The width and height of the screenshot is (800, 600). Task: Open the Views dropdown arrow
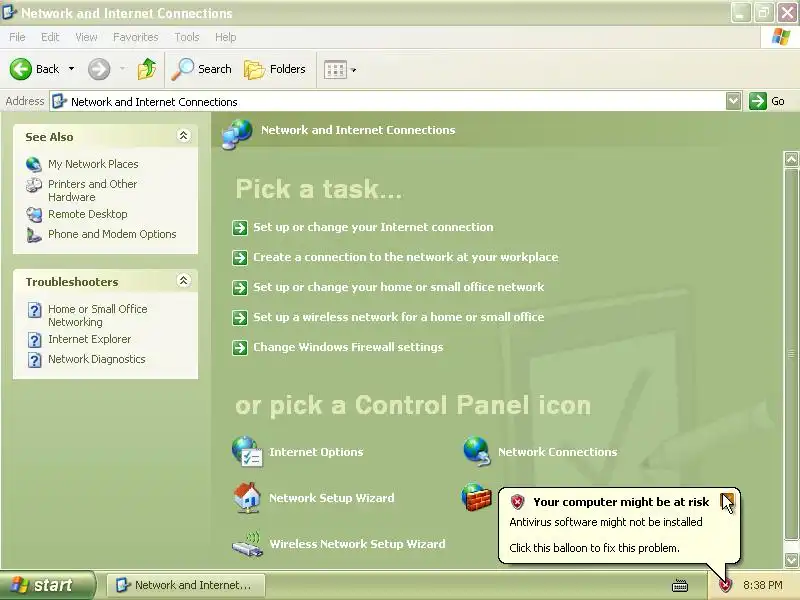click(354, 70)
